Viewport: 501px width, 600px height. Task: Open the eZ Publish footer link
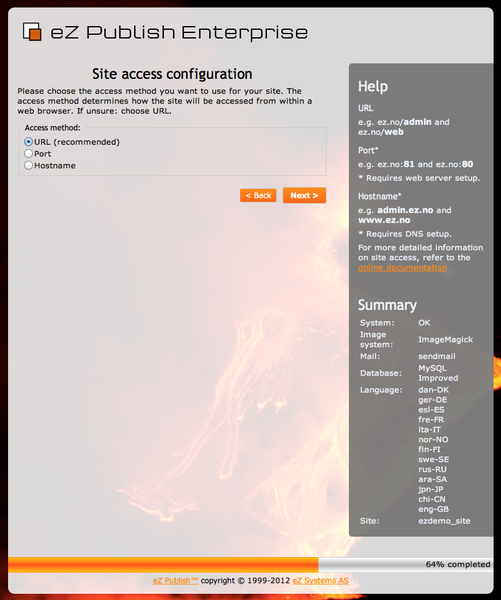175,580
